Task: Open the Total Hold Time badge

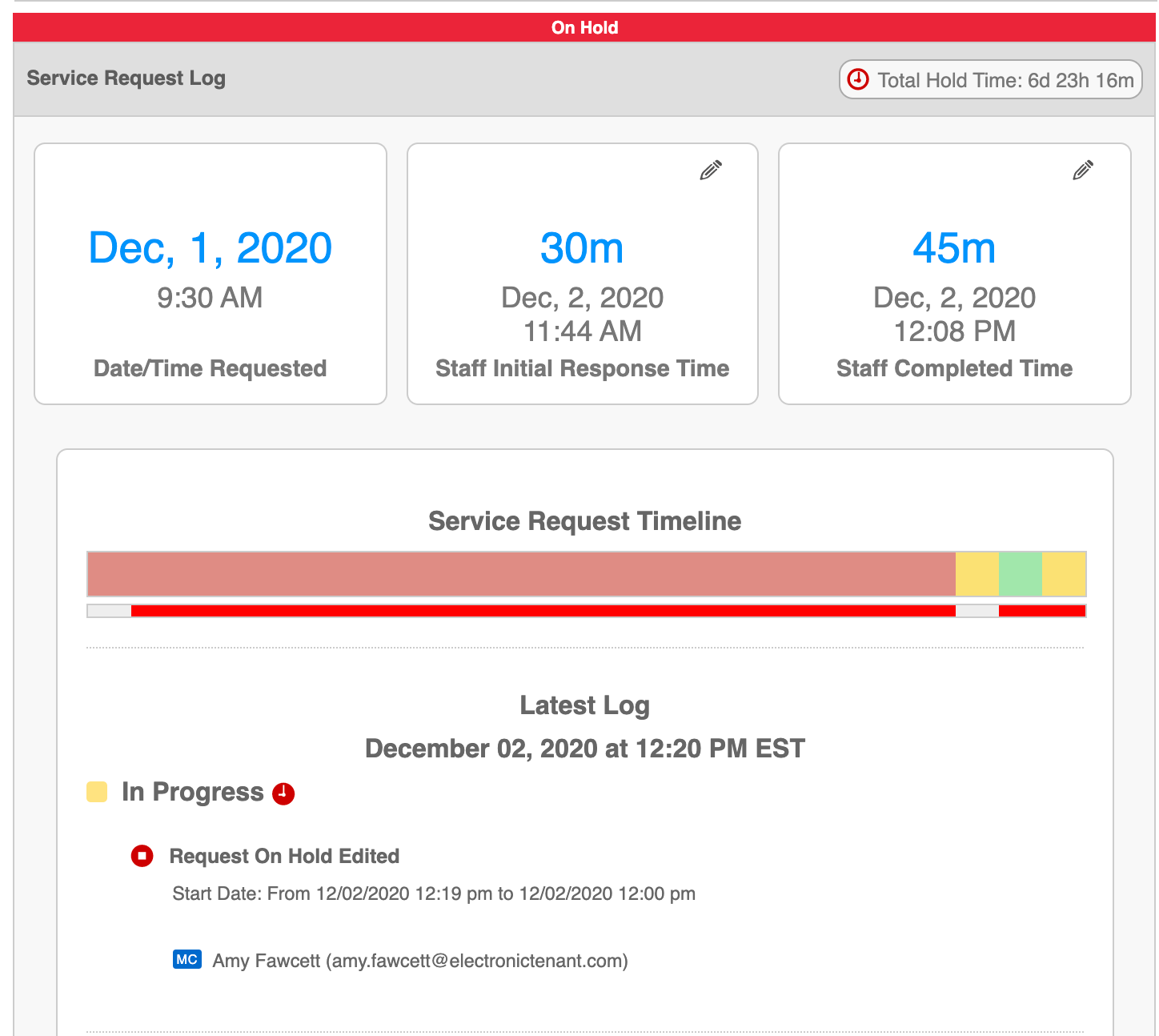Action: 991,80
